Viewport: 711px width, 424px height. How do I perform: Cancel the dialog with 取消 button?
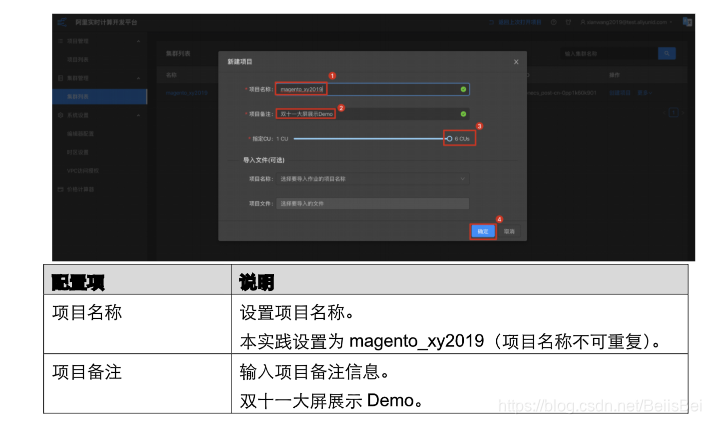click(x=509, y=232)
